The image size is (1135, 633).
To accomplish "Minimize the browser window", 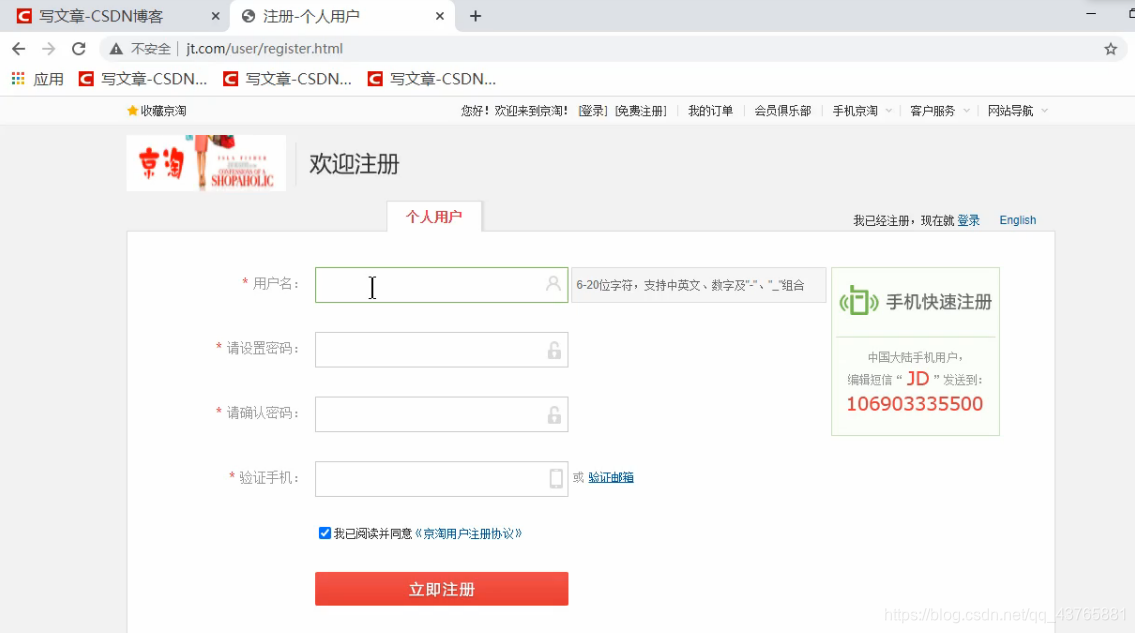I will point(1091,14).
